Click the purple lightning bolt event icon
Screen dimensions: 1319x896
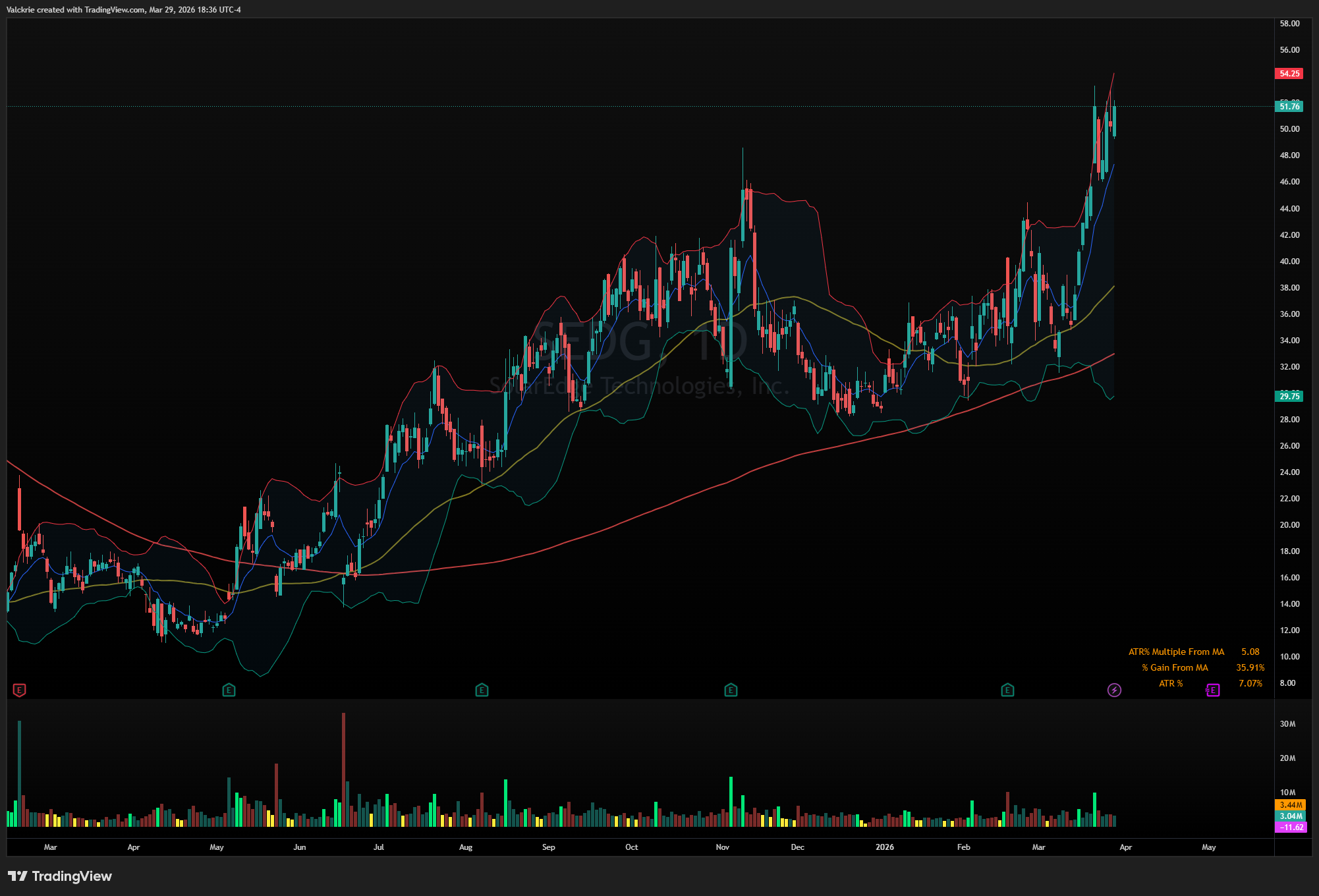(1113, 690)
